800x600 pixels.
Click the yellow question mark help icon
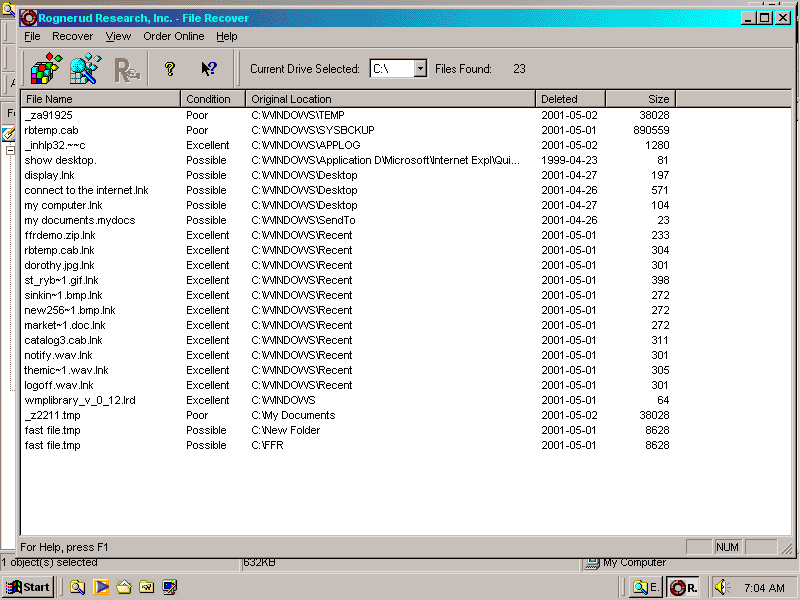point(170,68)
